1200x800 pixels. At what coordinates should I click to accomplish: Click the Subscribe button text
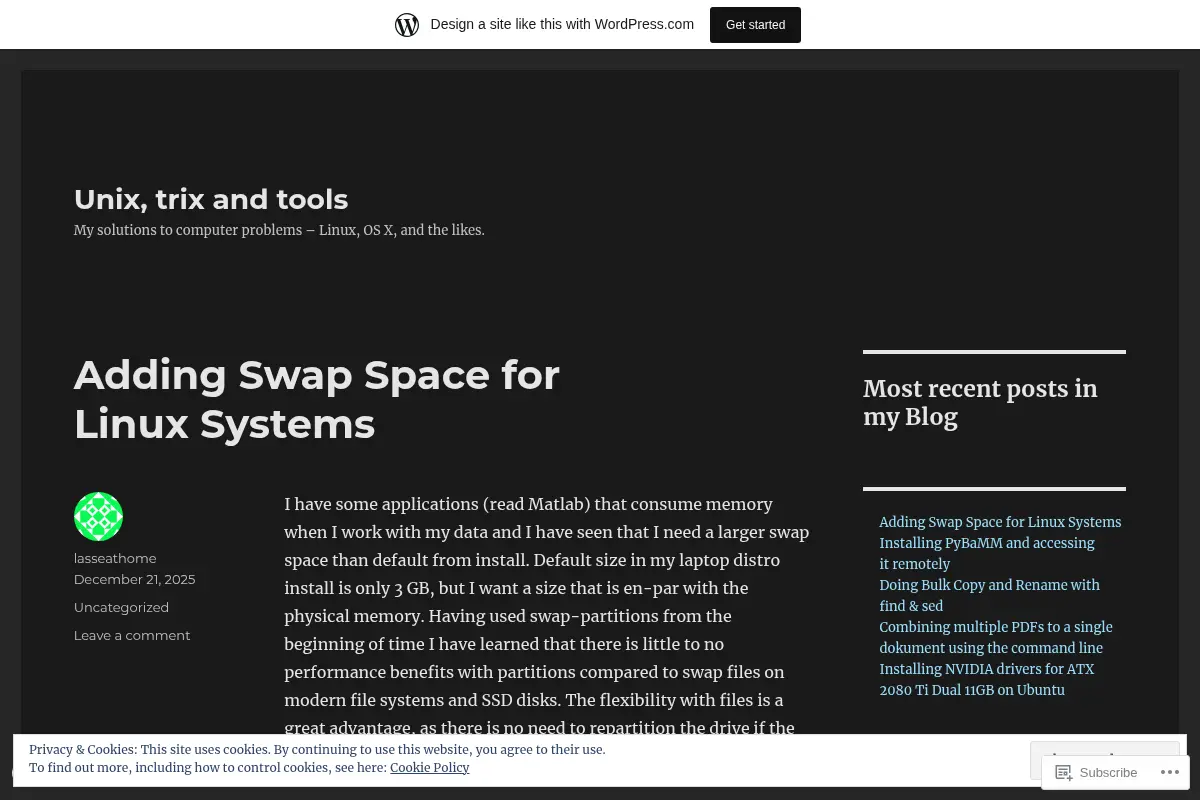(x=1108, y=772)
